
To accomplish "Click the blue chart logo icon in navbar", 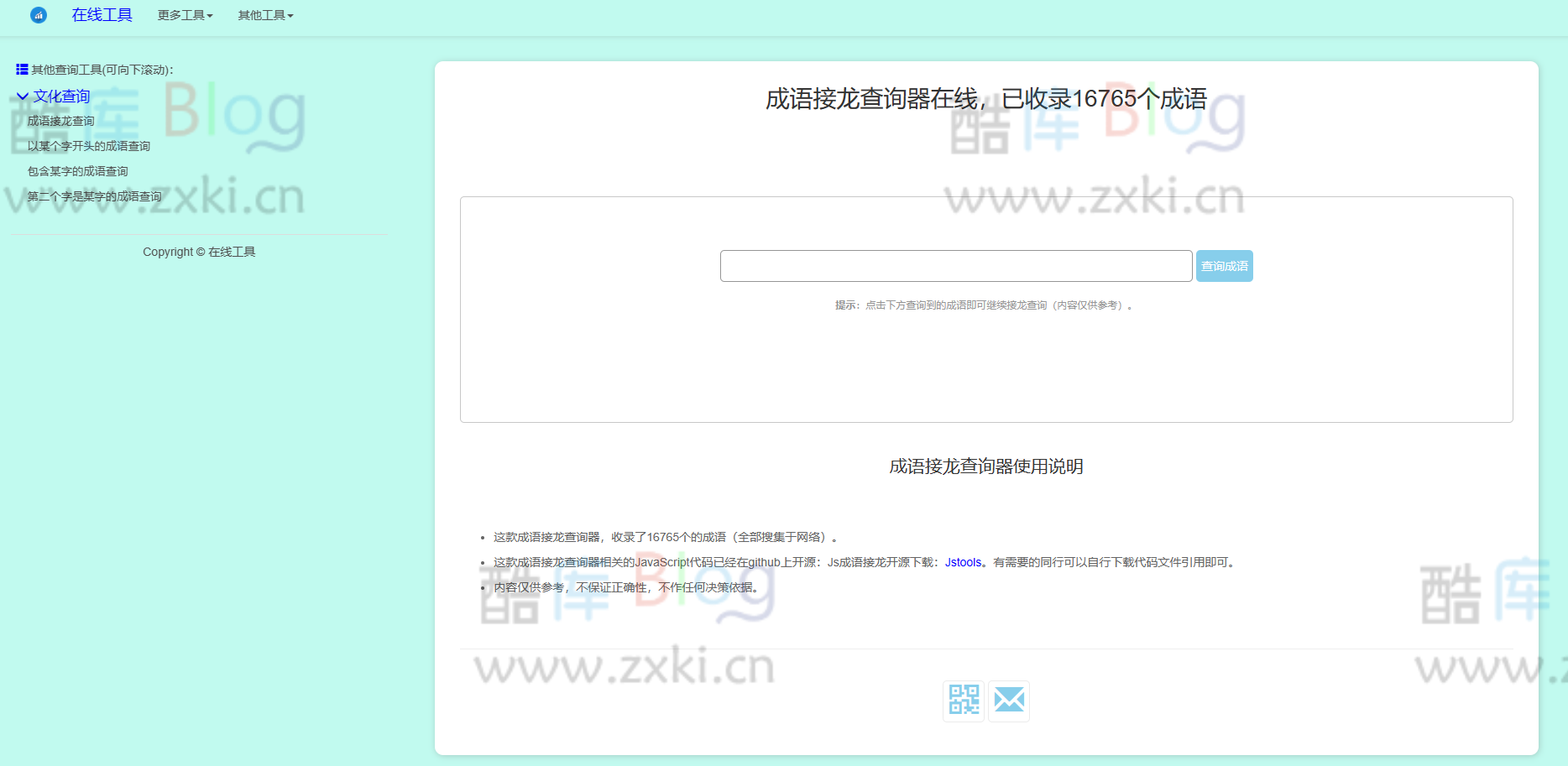I will click(x=37, y=15).
